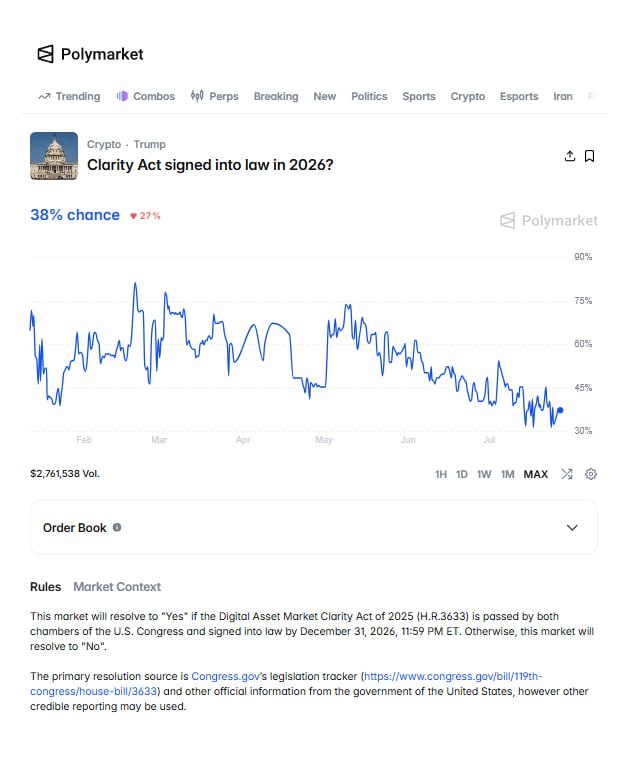Open the Combos section
Screen dimensions: 623x762
click(x=145, y=96)
